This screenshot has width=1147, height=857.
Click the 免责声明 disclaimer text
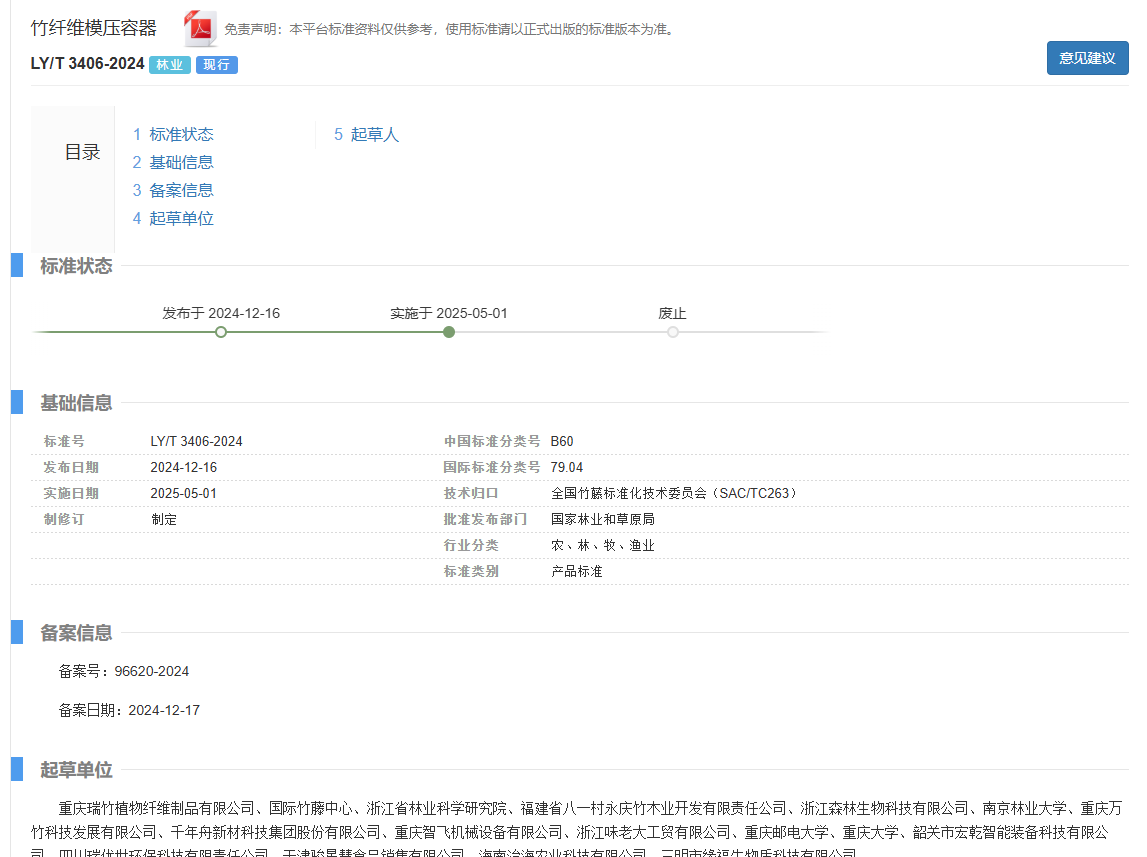(449, 29)
